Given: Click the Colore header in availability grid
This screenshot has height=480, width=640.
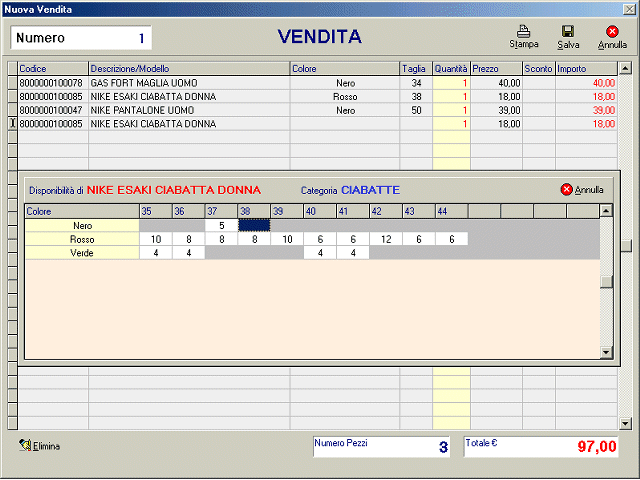Looking at the screenshot, I should pyautogui.click(x=82, y=211).
